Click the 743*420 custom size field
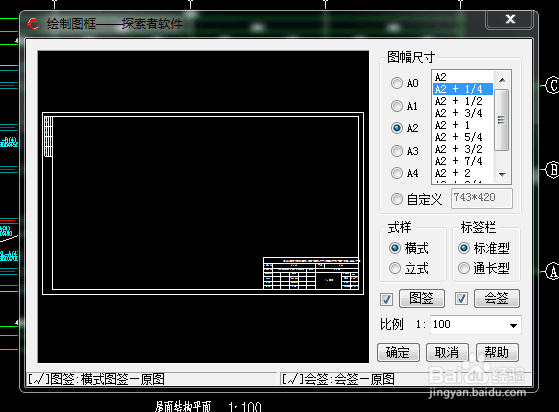The width and height of the screenshot is (559, 412). pyautogui.click(x=482, y=198)
